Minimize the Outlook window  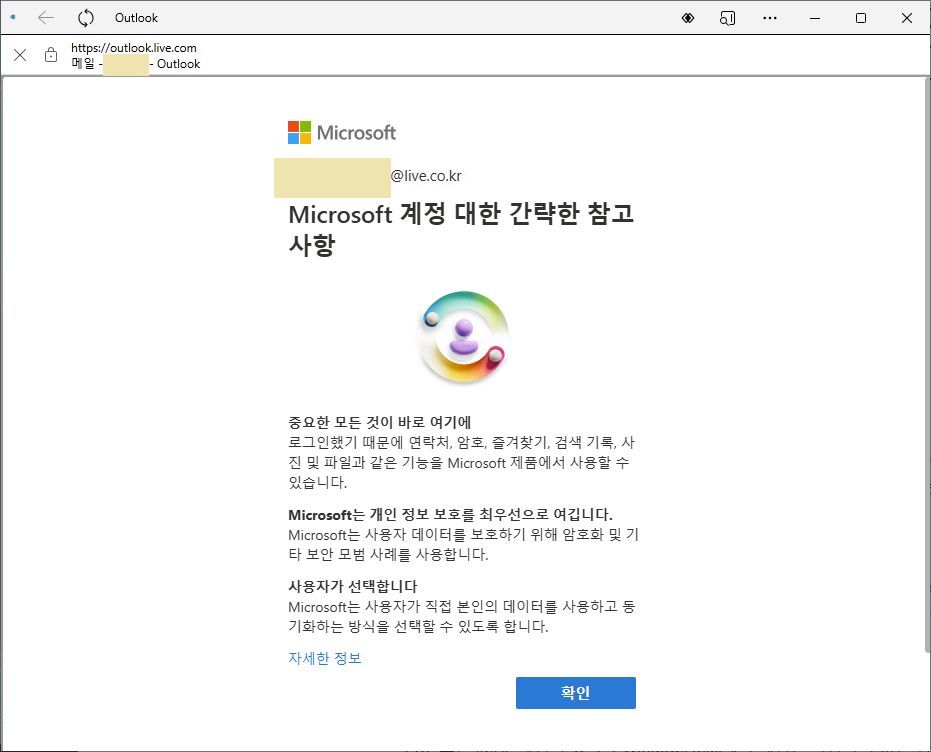pos(815,18)
